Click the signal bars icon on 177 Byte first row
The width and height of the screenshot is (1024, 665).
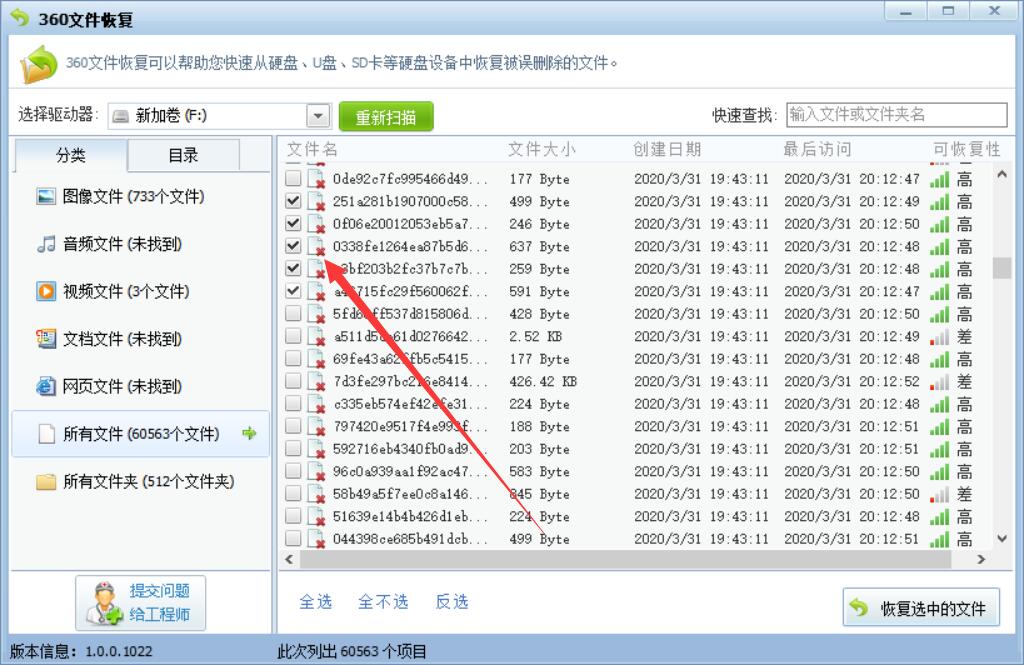[x=940, y=179]
